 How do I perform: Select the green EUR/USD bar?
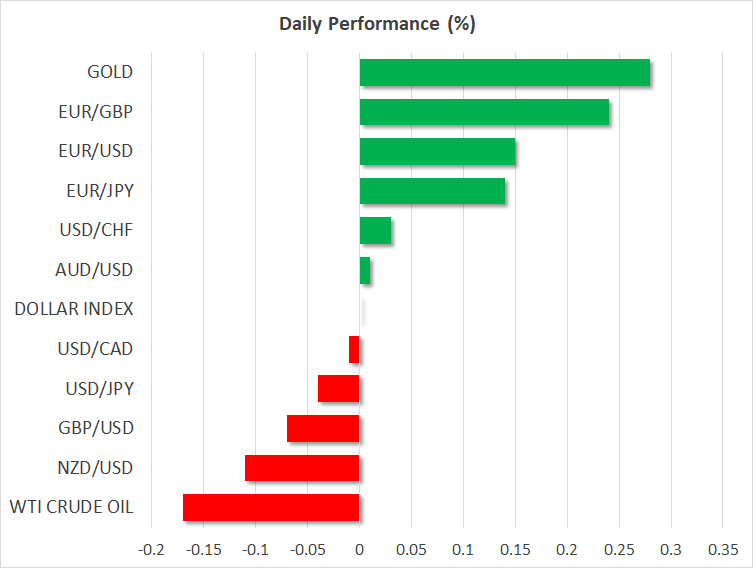tap(437, 152)
